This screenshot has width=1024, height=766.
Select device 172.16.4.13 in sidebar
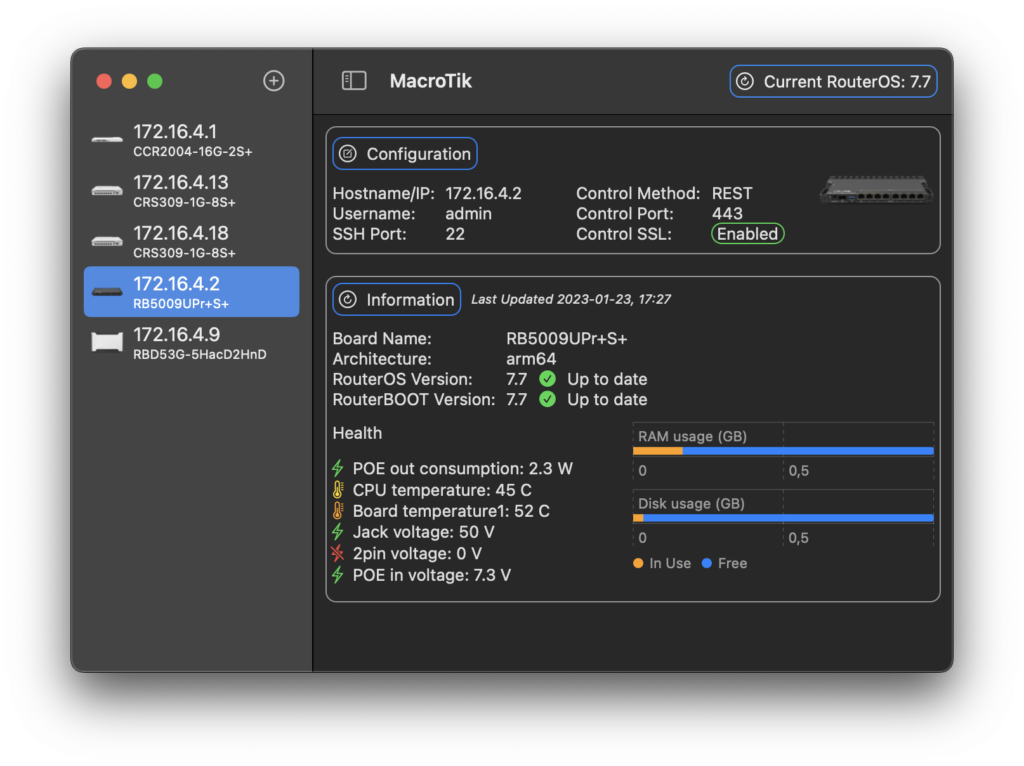[192, 191]
